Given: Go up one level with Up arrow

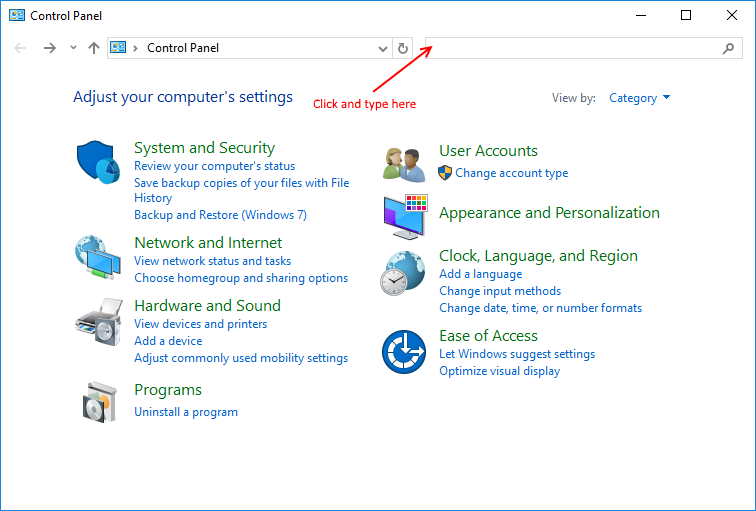Looking at the screenshot, I should 94,48.
